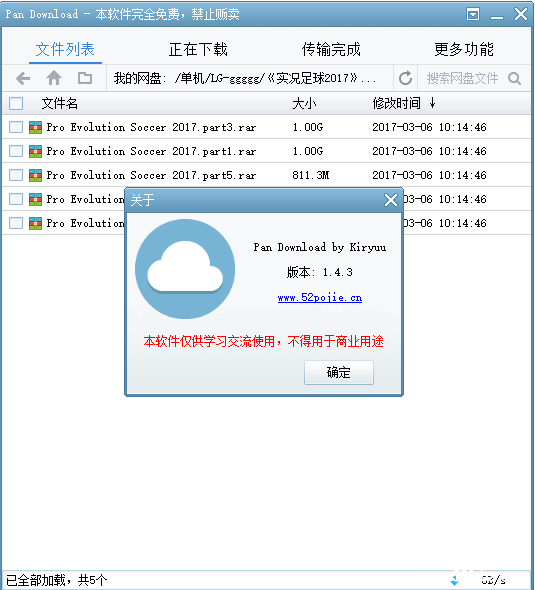Toggle sort arrow next to 修改时间
Viewport: 535px width, 590px height.
pyautogui.click(x=433, y=103)
